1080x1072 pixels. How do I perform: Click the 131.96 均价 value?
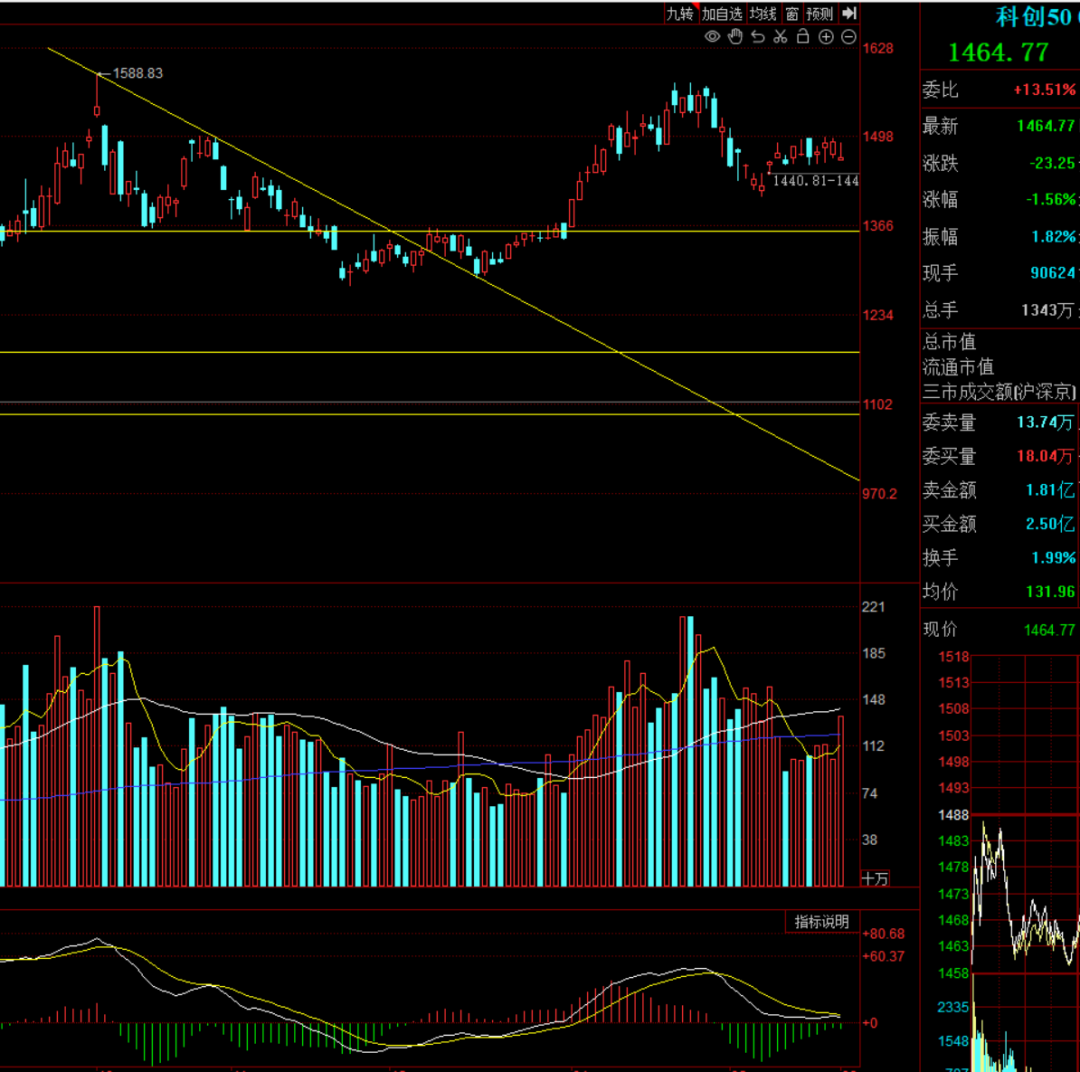(x=1050, y=592)
